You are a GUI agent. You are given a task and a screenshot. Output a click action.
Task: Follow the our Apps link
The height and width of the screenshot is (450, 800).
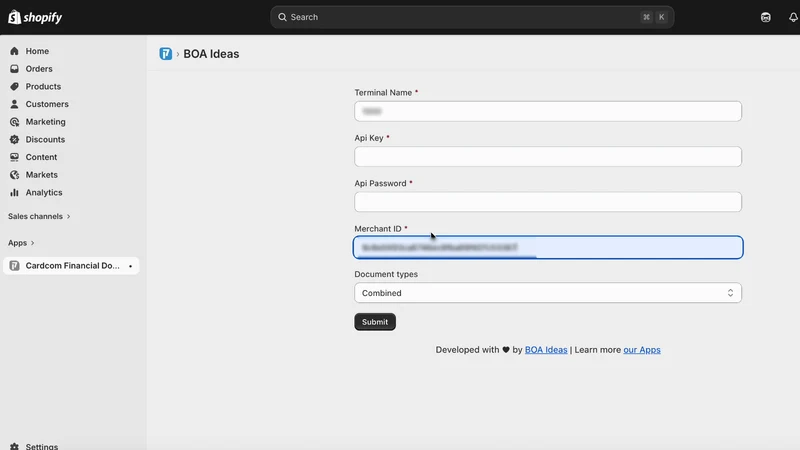(x=642, y=350)
